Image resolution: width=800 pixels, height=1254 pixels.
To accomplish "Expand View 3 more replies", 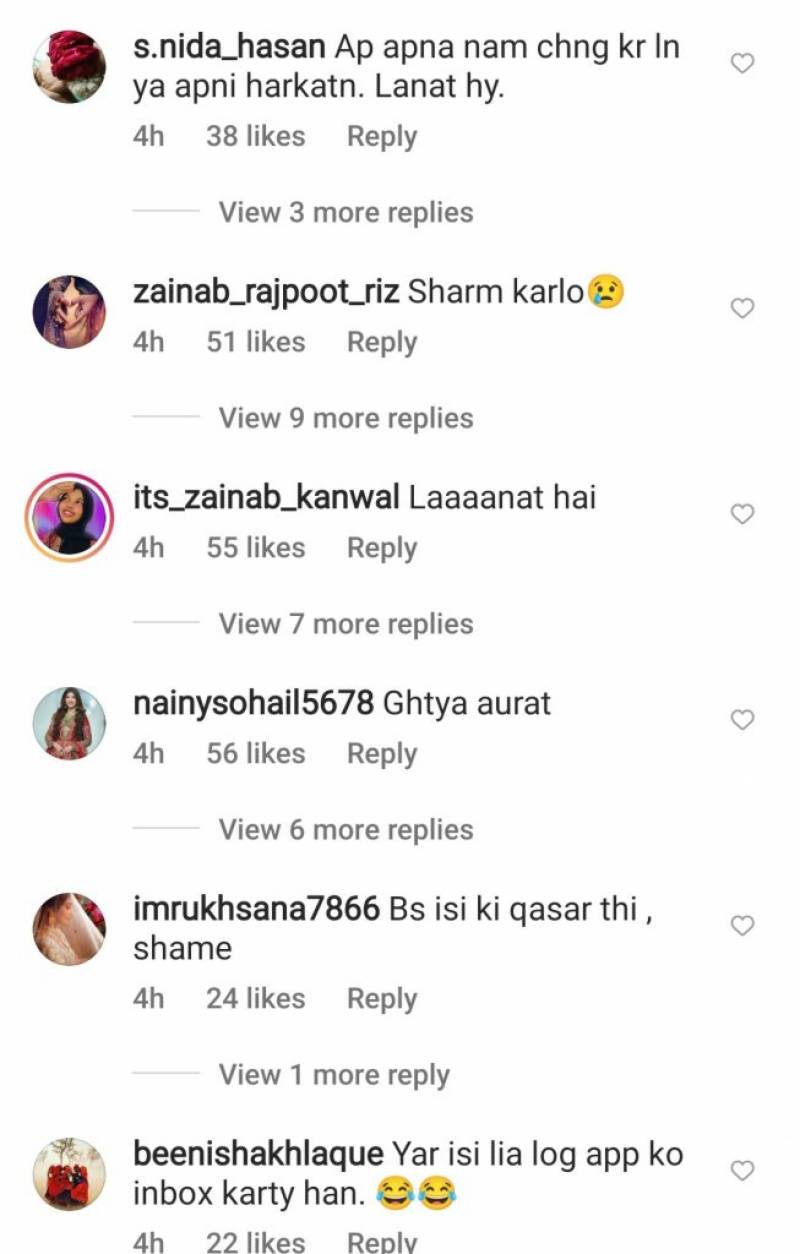I will [346, 212].
